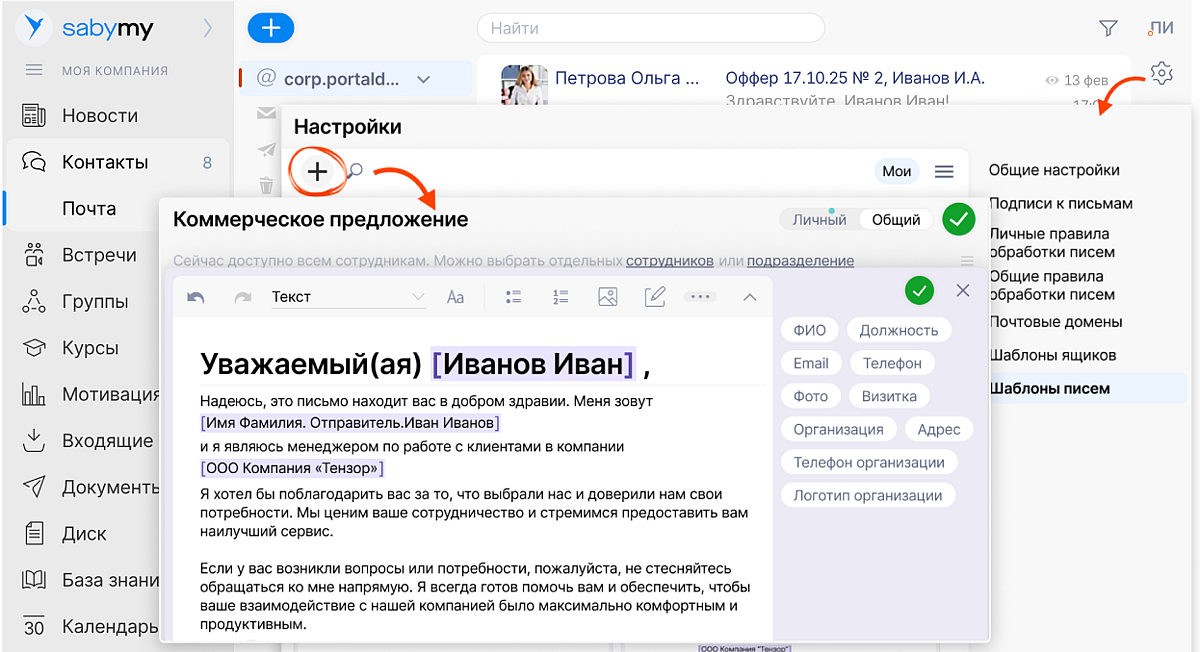1200x652 pixels.
Task: Collapse the editor toolbar with chevron
Action: [749, 297]
